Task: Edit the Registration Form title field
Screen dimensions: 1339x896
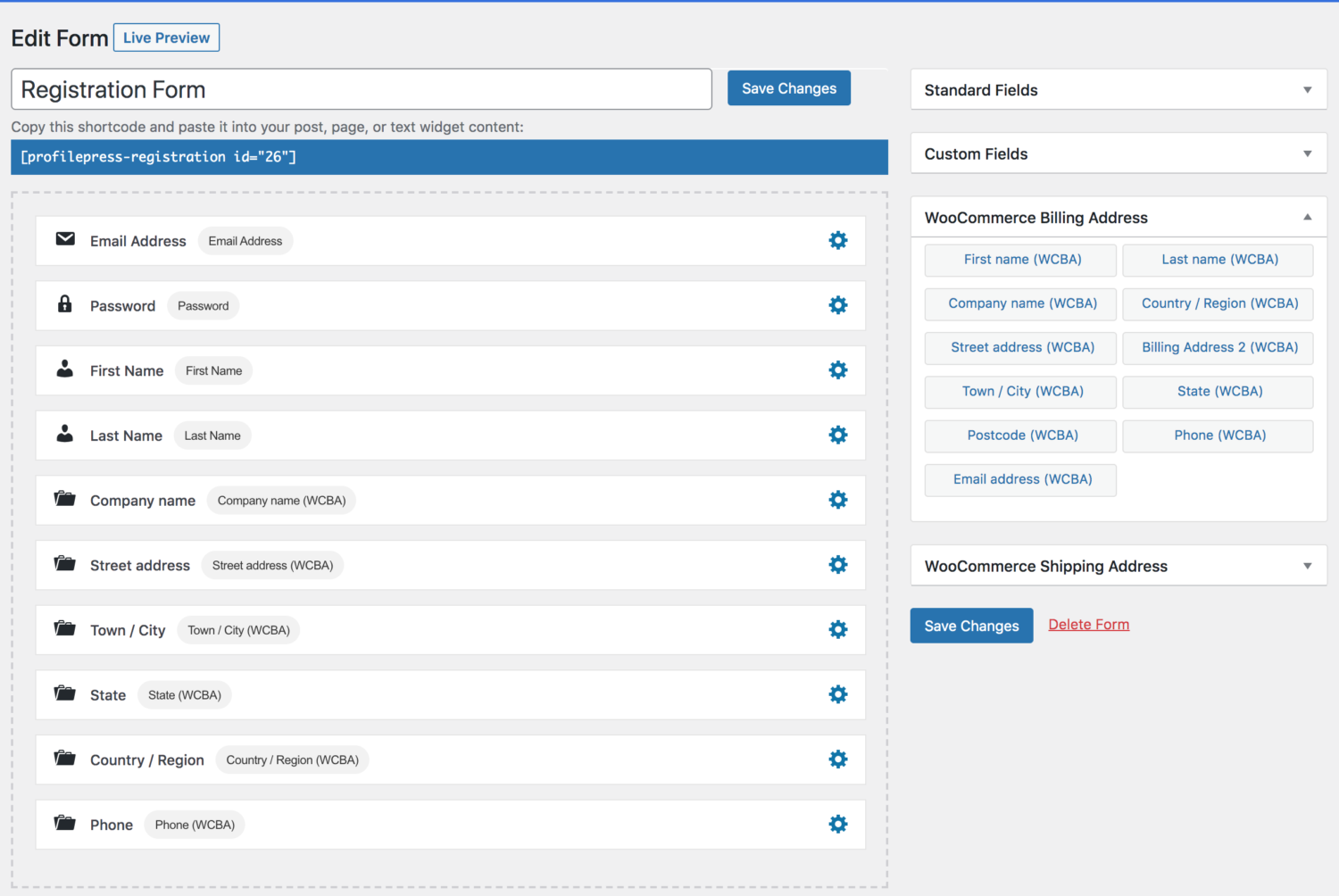Action: point(362,89)
